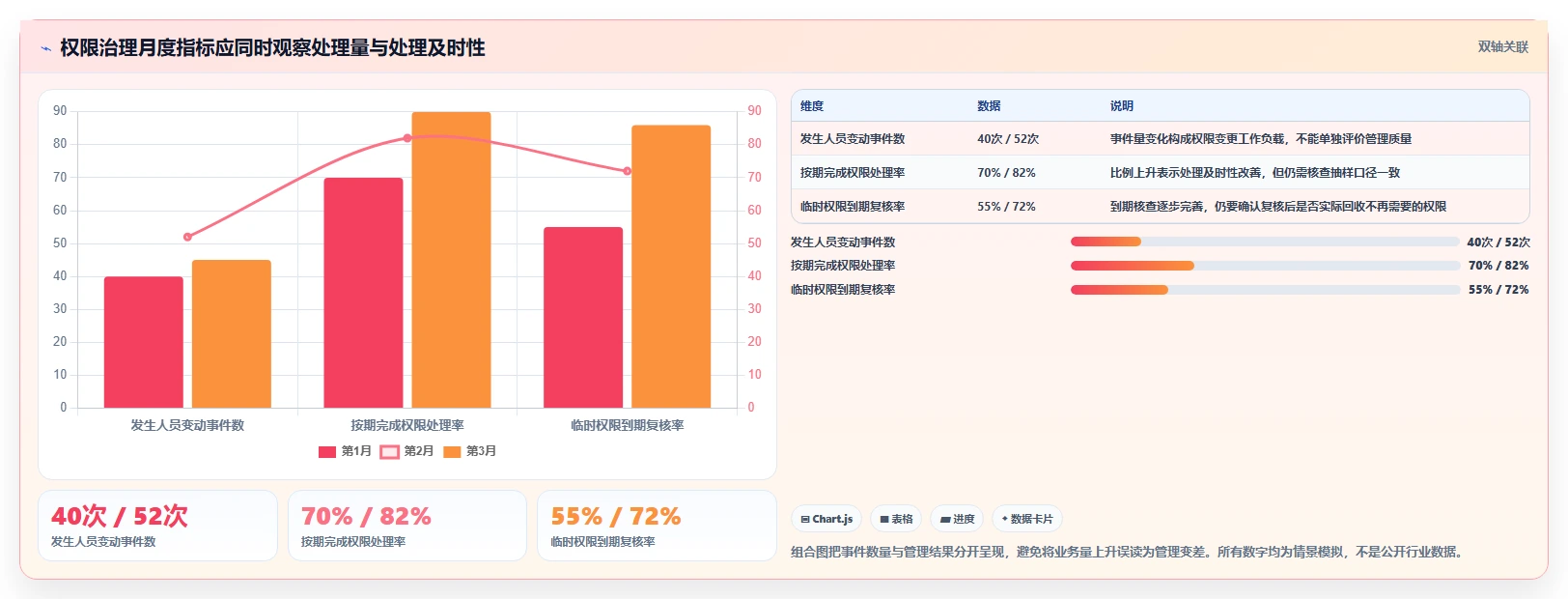This screenshot has width=1568, height=599.
Task: Click table data cell 70% / 82%
Action: tap(1006, 173)
